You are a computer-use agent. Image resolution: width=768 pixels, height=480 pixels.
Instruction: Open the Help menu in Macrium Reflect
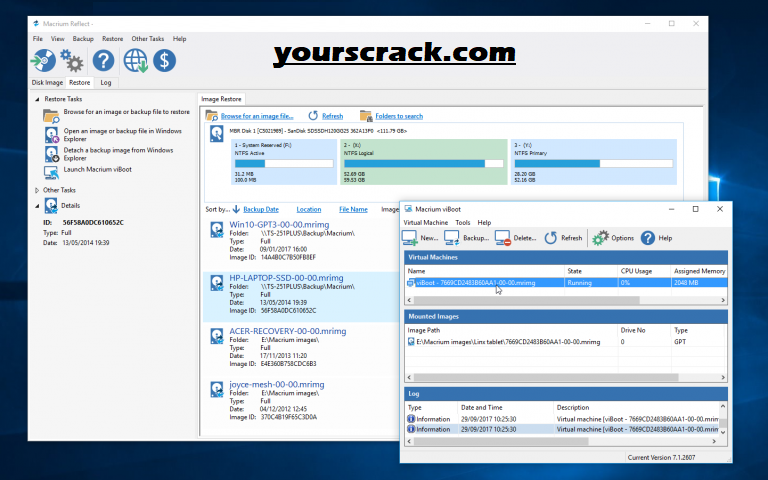(179, 39)
